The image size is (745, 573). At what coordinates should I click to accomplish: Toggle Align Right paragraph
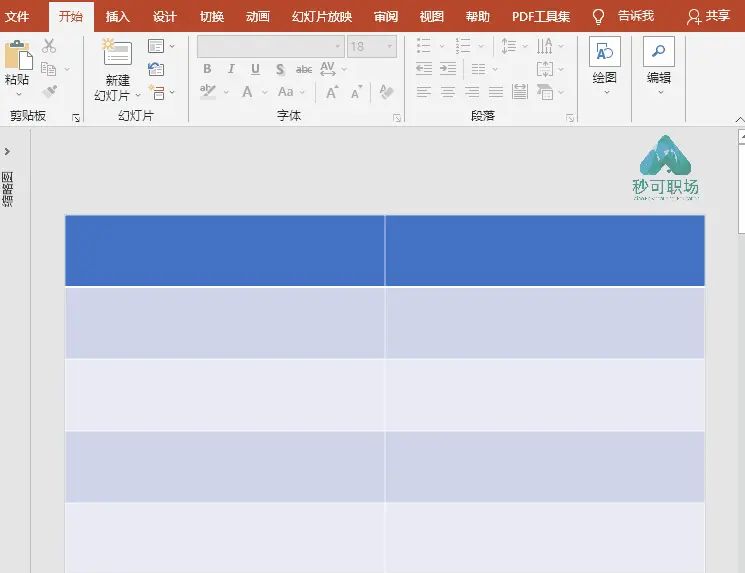click(x=472, y=91)
